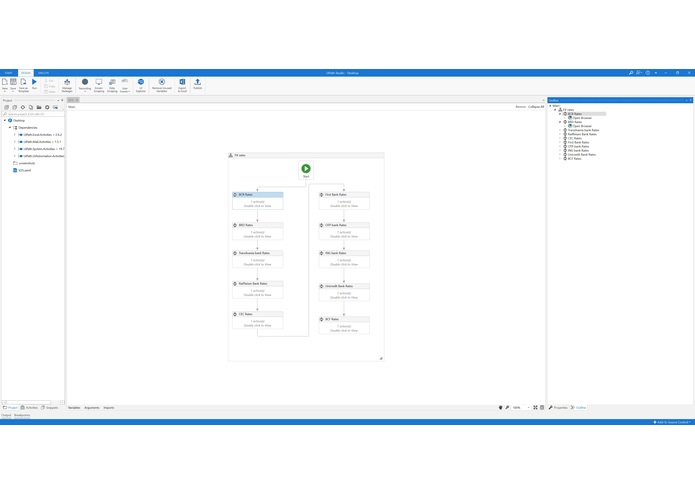The width and height of the screenshot is (695, 494).
Task: Click the Start node in flowchart
Action: click(306, 170)
